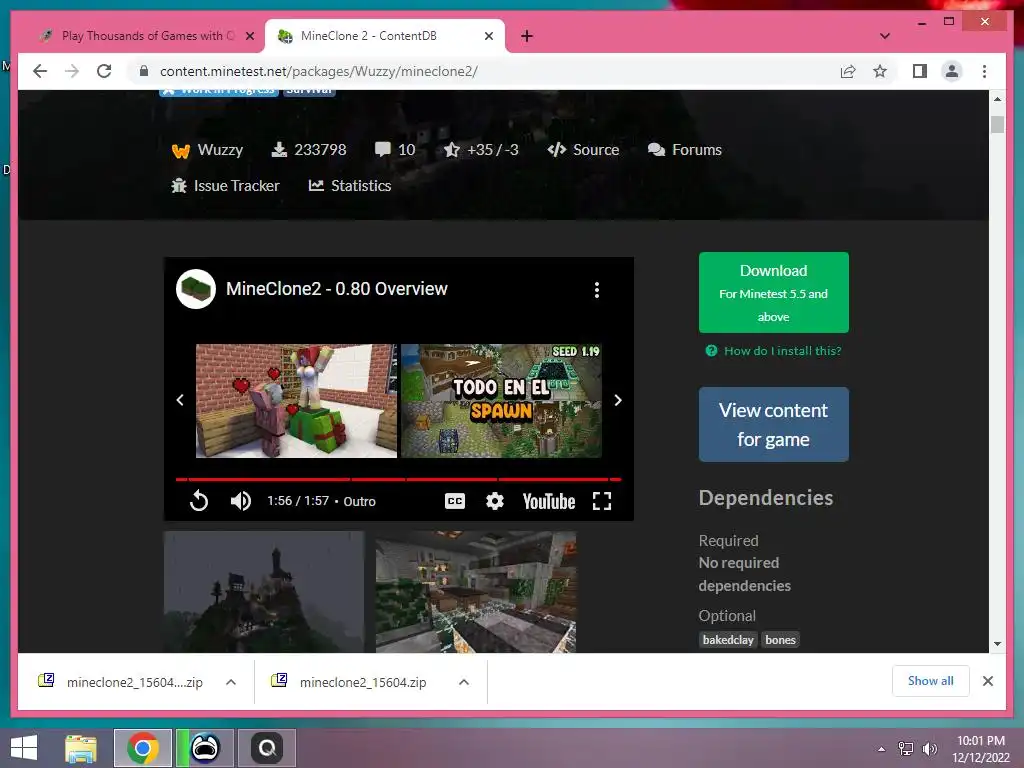Click Show all downloads button
The image size is (1024, 768).
coord(931,681)
